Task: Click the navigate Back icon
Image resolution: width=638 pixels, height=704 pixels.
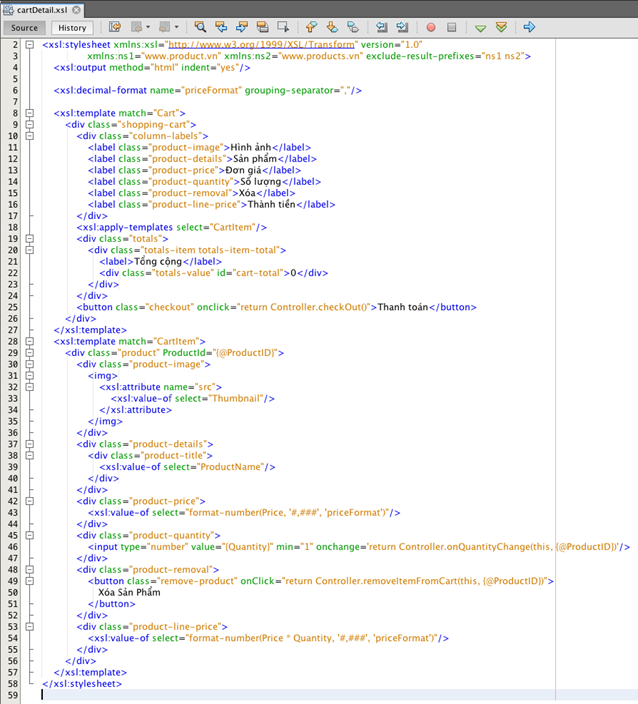Action: [x=136, y=27]
